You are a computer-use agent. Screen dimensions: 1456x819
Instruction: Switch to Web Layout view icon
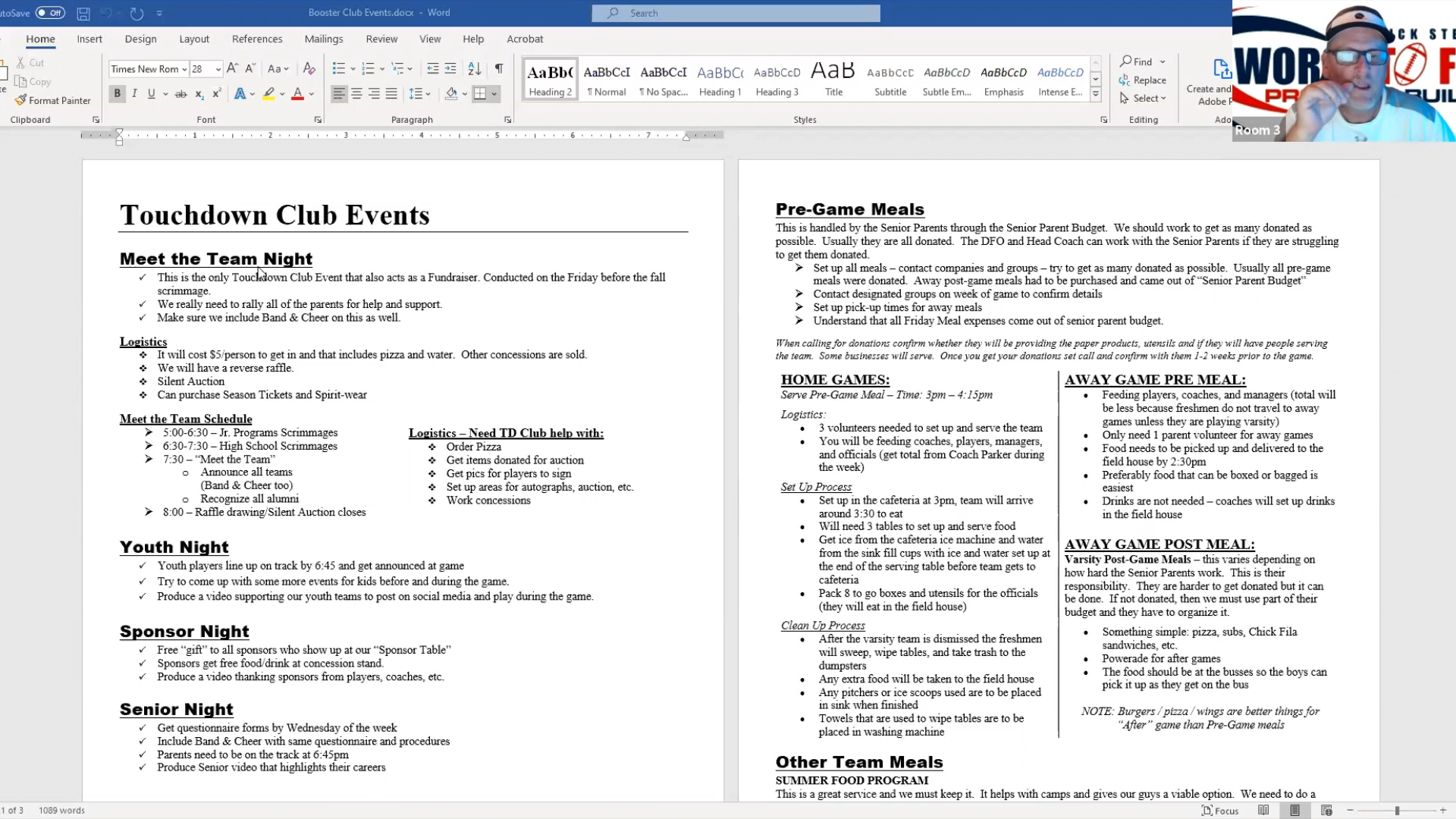pyautogui.click(x=1326, y=811)
